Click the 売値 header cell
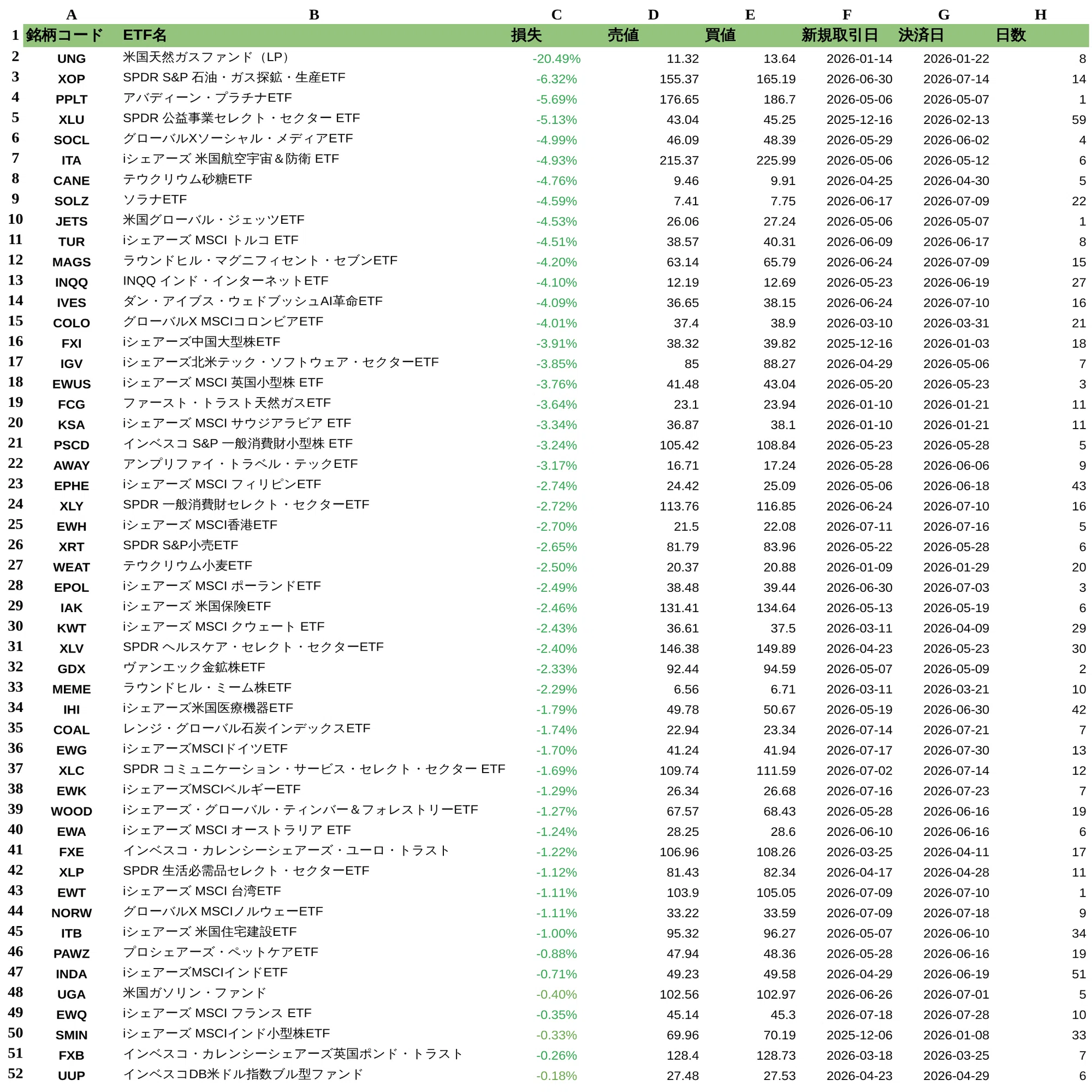This screenshot has height=1092, width=1092. point(653,35)
